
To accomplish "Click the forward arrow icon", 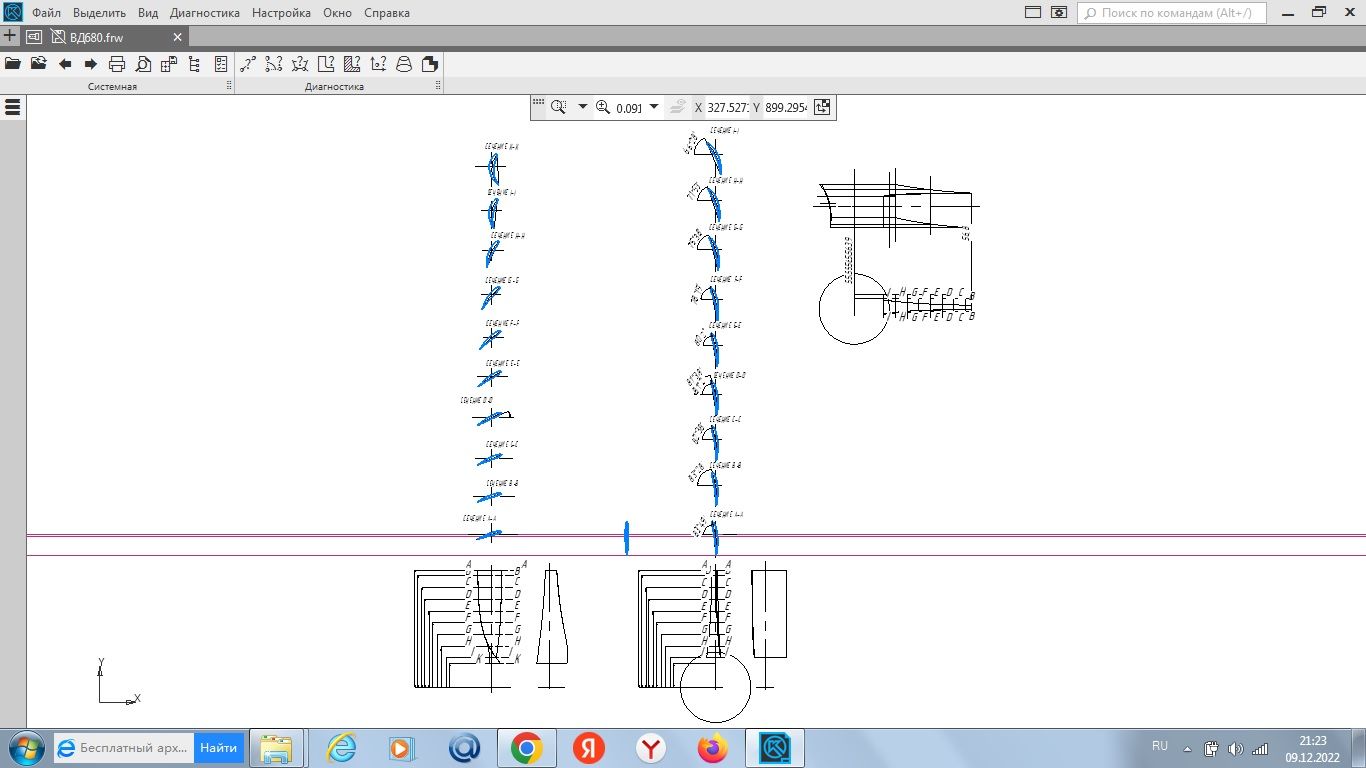I will tap(91, 64).
